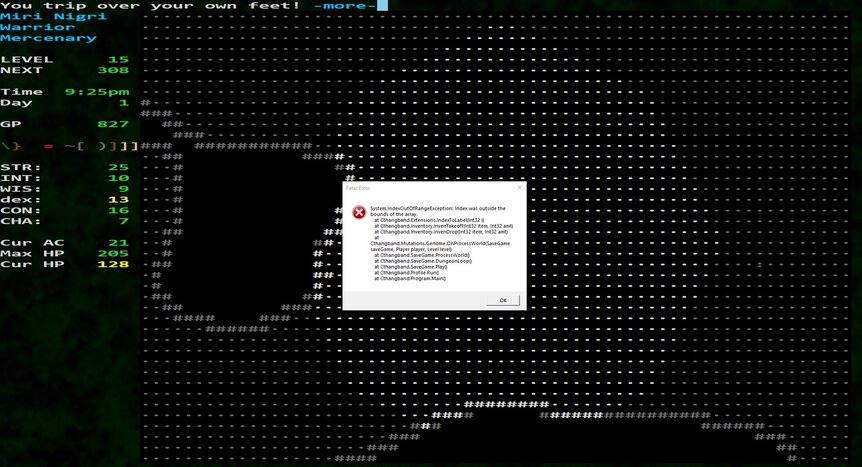Click the GP 827 gold counter
Screen dimensions: 862x467
point(64,124)
